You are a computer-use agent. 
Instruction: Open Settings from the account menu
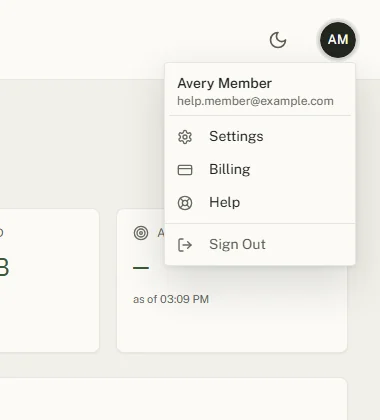(260, 136)
